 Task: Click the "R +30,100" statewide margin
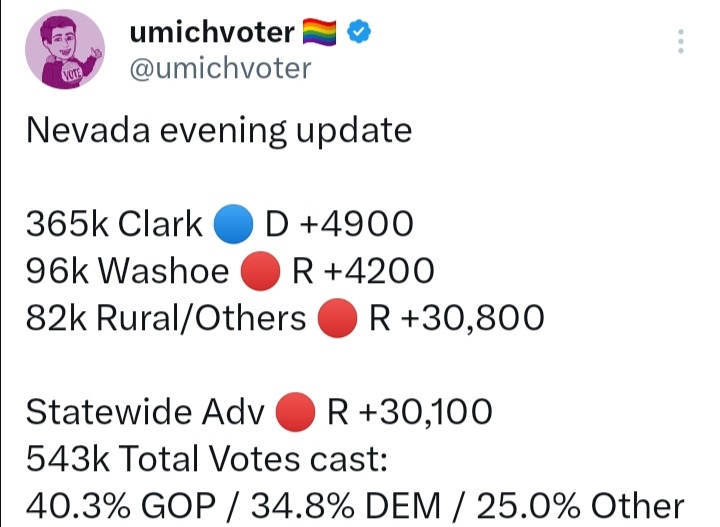tap(409, 411)
